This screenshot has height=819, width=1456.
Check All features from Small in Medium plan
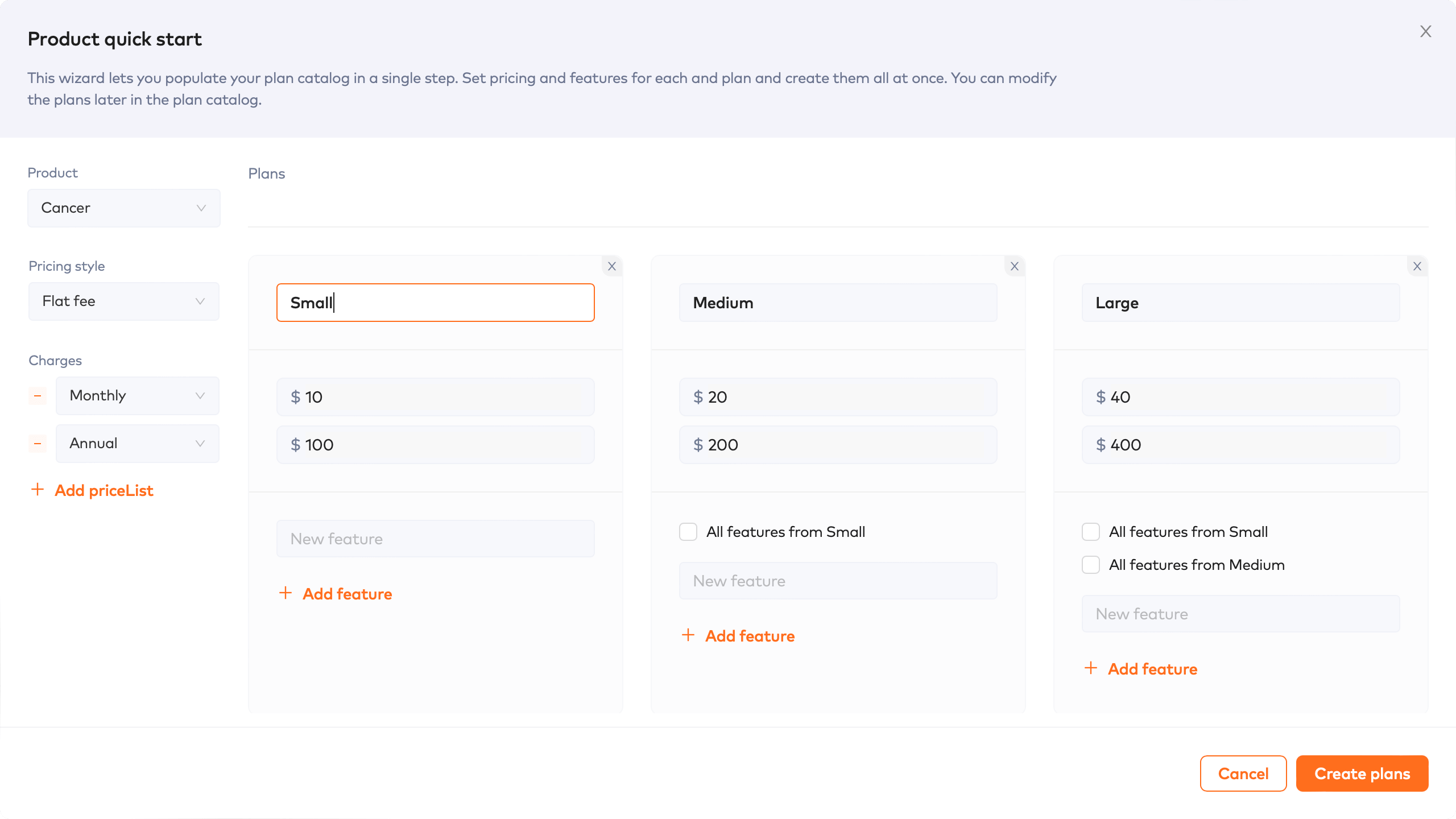688,532
